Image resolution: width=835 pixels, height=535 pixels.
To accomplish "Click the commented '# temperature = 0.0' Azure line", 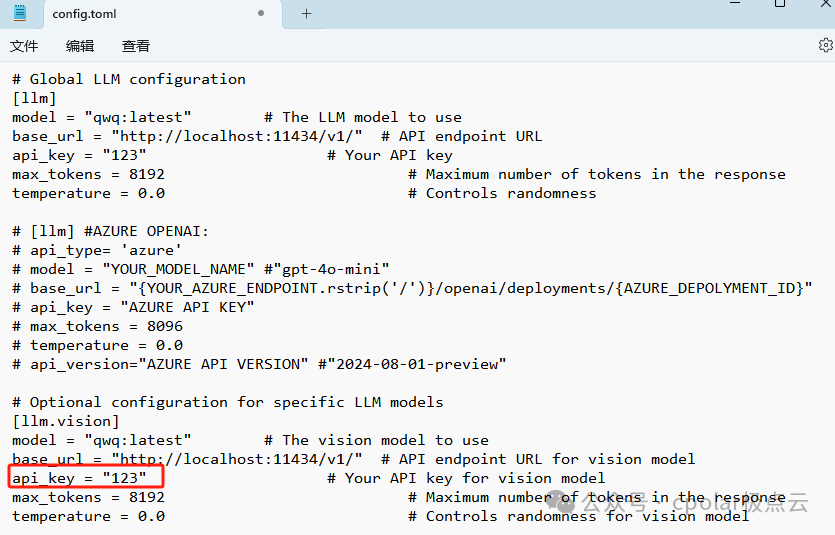I will [x=97, y=345].
